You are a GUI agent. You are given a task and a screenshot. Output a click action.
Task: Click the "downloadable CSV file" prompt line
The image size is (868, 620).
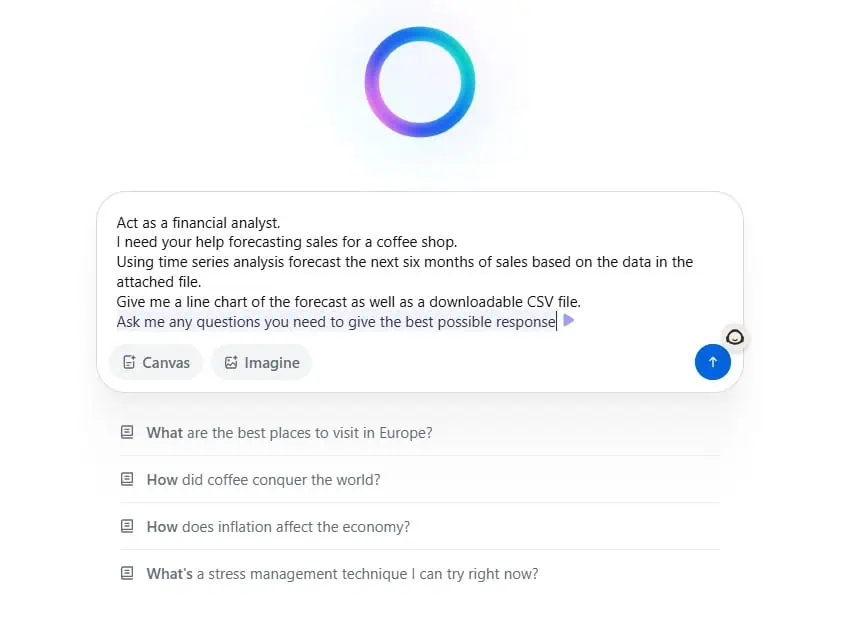348,301
